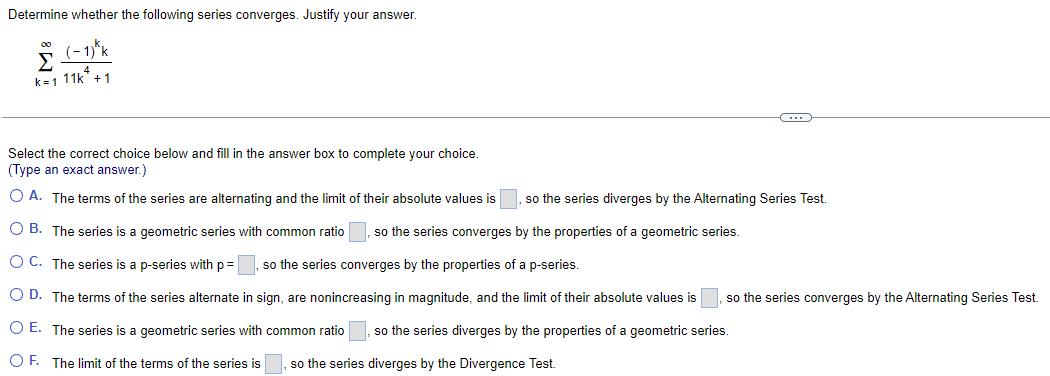Click the p value box in choice C
Screen dimensions: 1050x376
pyautogui.click(x=247, y=265)
